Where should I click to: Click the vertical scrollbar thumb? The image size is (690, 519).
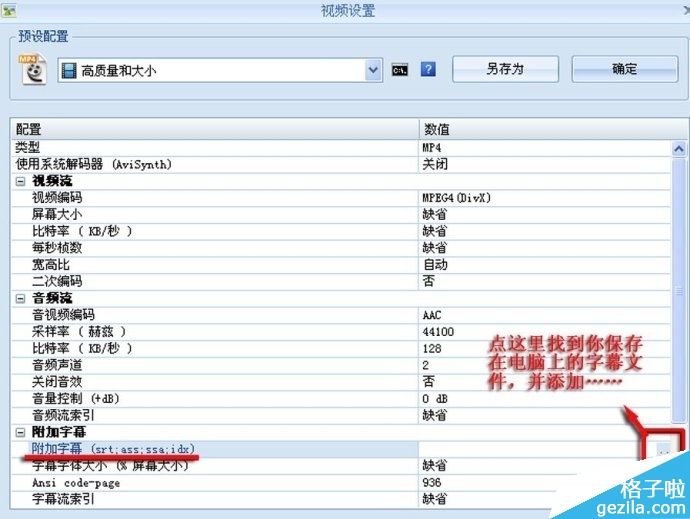point(679,291)
